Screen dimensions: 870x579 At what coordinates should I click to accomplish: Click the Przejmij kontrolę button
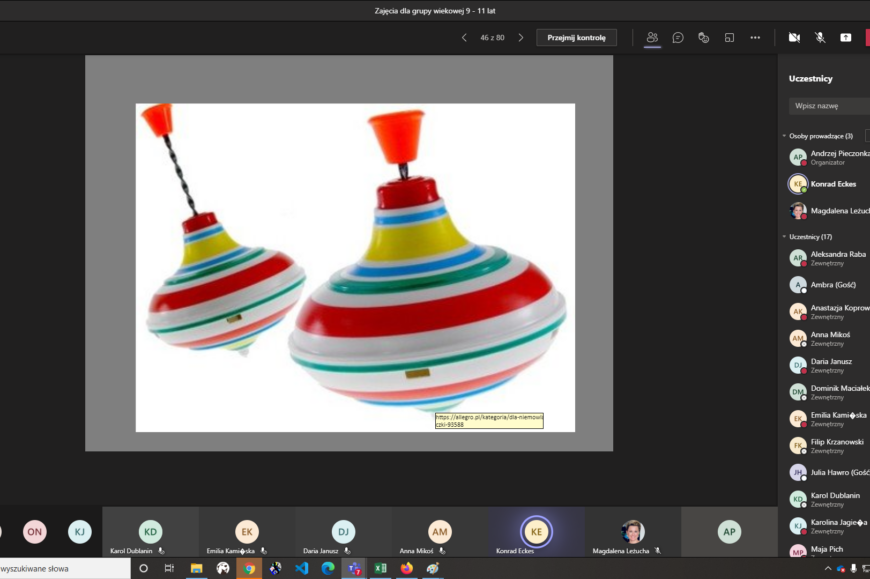576,38
